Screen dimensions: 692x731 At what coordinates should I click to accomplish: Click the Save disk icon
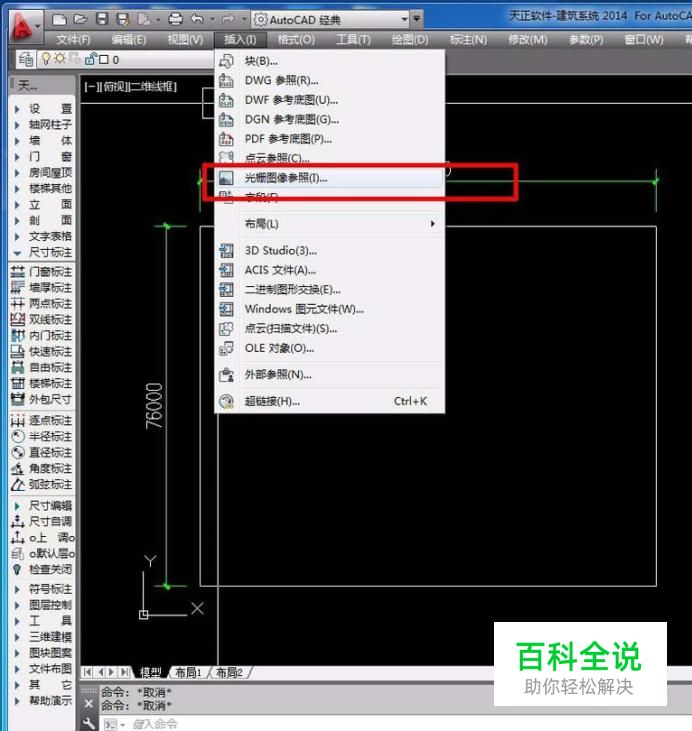[x=102, y=19]
